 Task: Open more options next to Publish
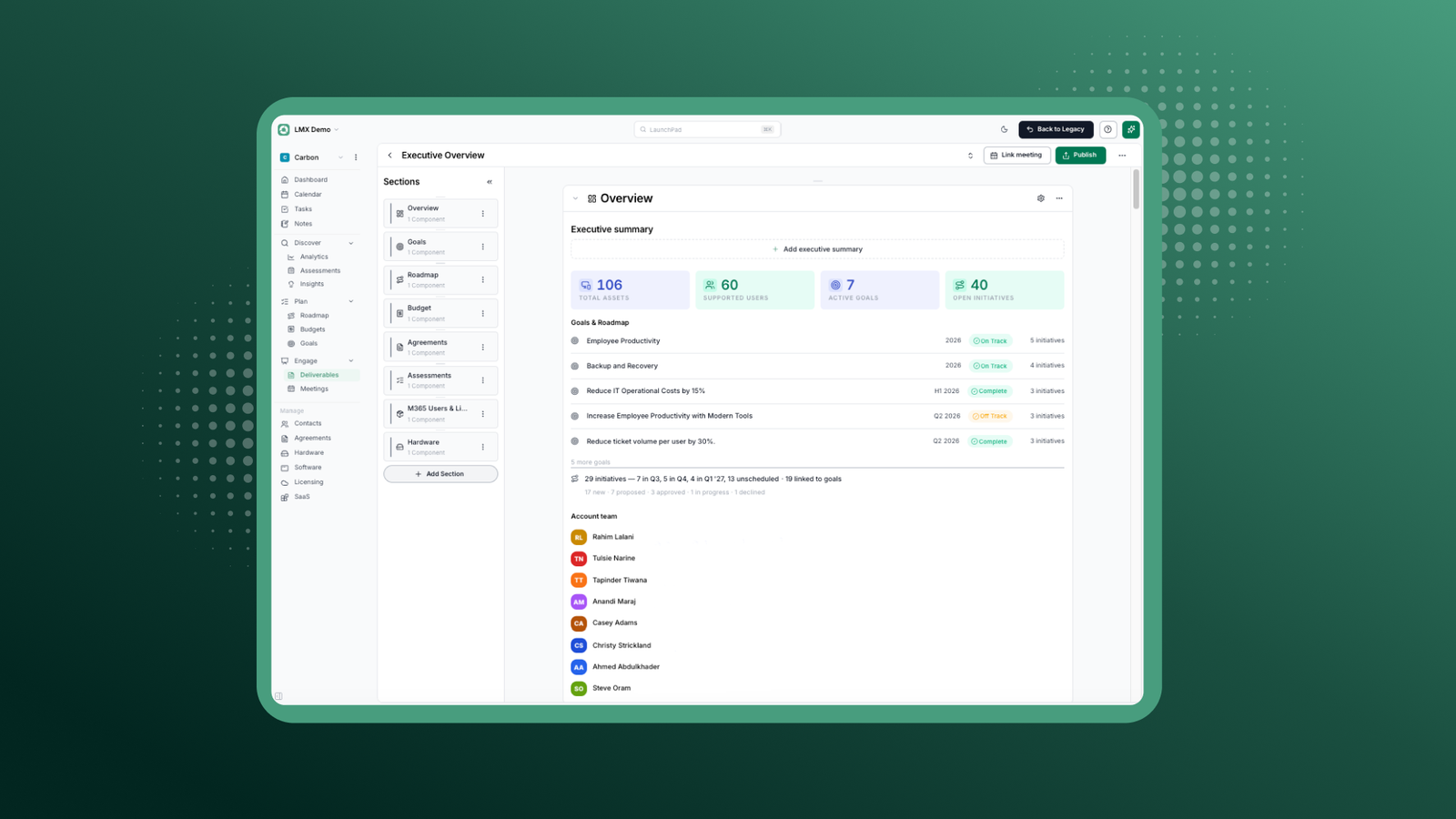[1122, 156]
